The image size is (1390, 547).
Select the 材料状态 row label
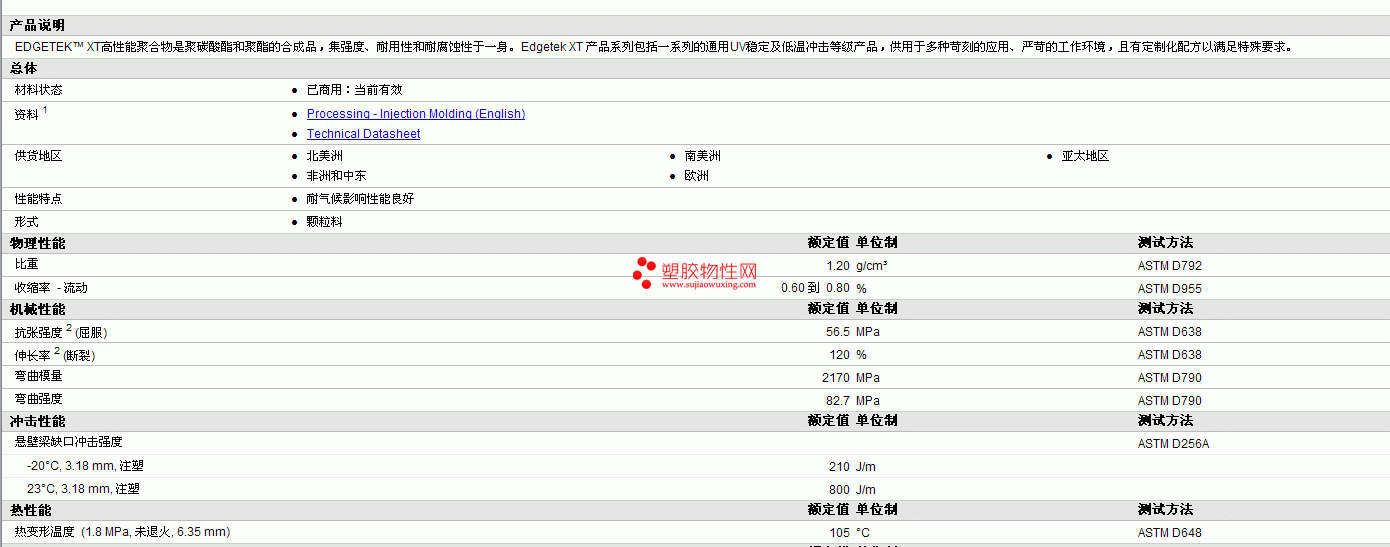pos(38,90)
